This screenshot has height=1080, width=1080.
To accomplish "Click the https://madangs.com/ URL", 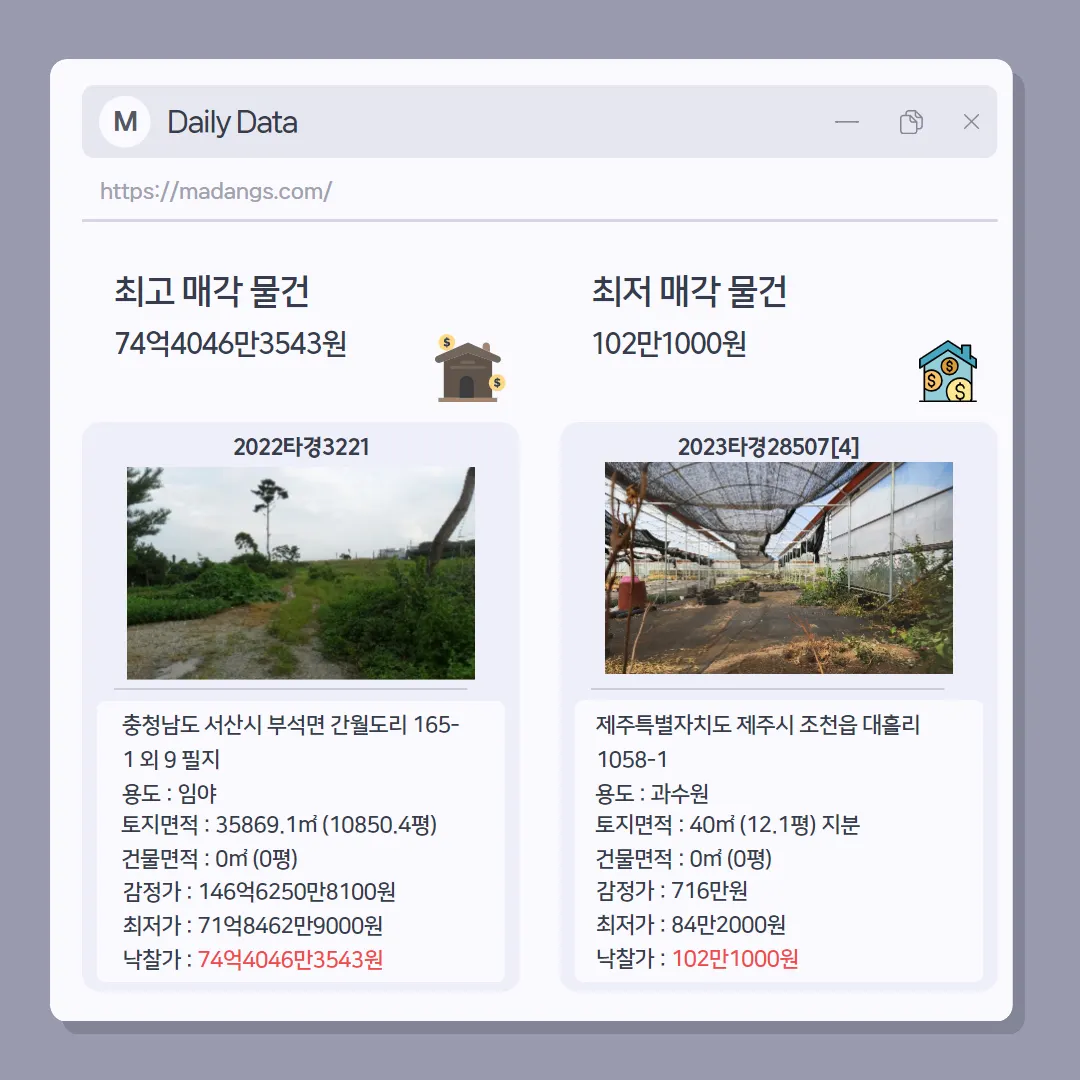I will click(216, 191).
